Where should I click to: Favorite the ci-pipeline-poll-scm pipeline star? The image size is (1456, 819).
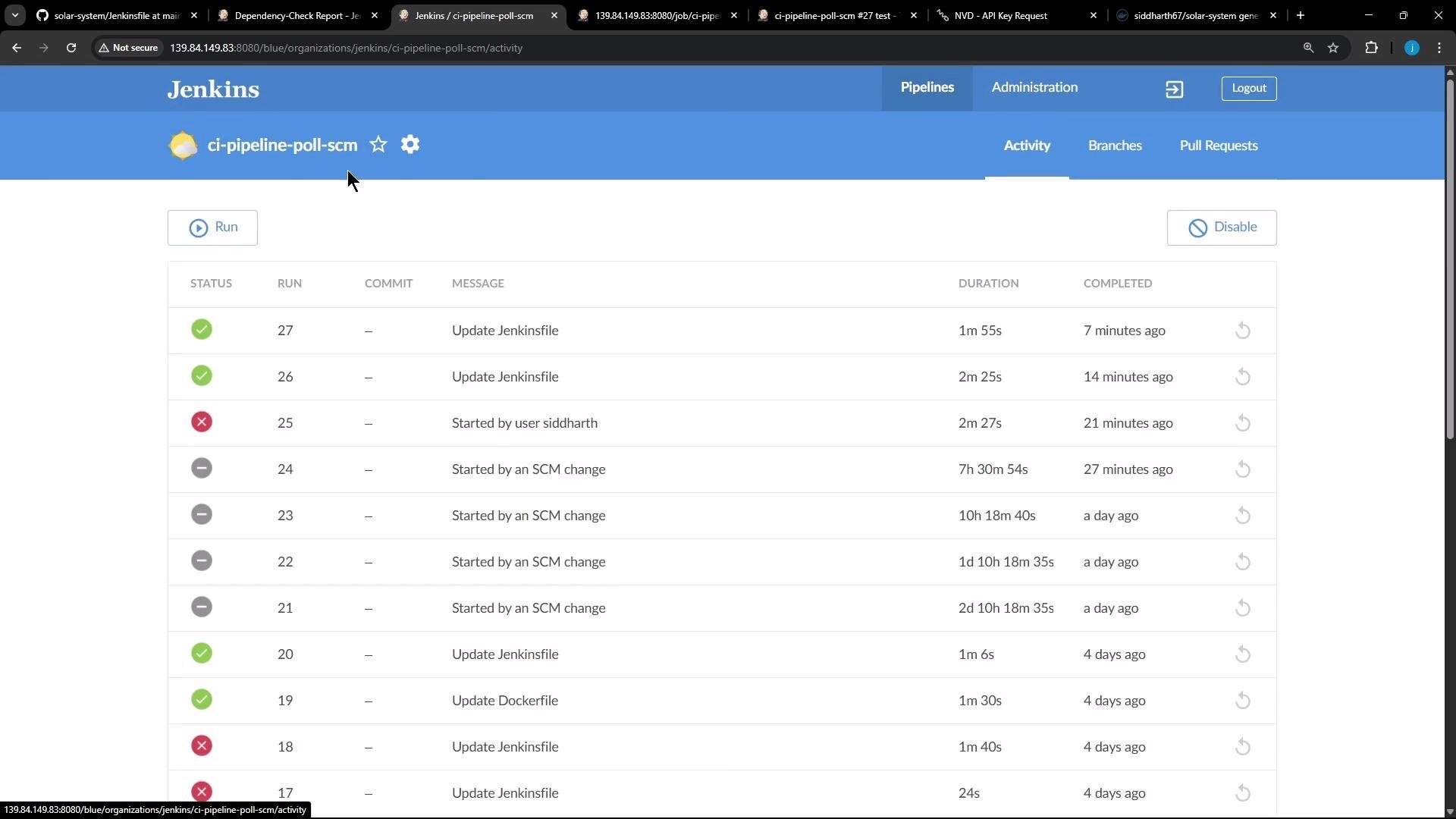point(378,144)
